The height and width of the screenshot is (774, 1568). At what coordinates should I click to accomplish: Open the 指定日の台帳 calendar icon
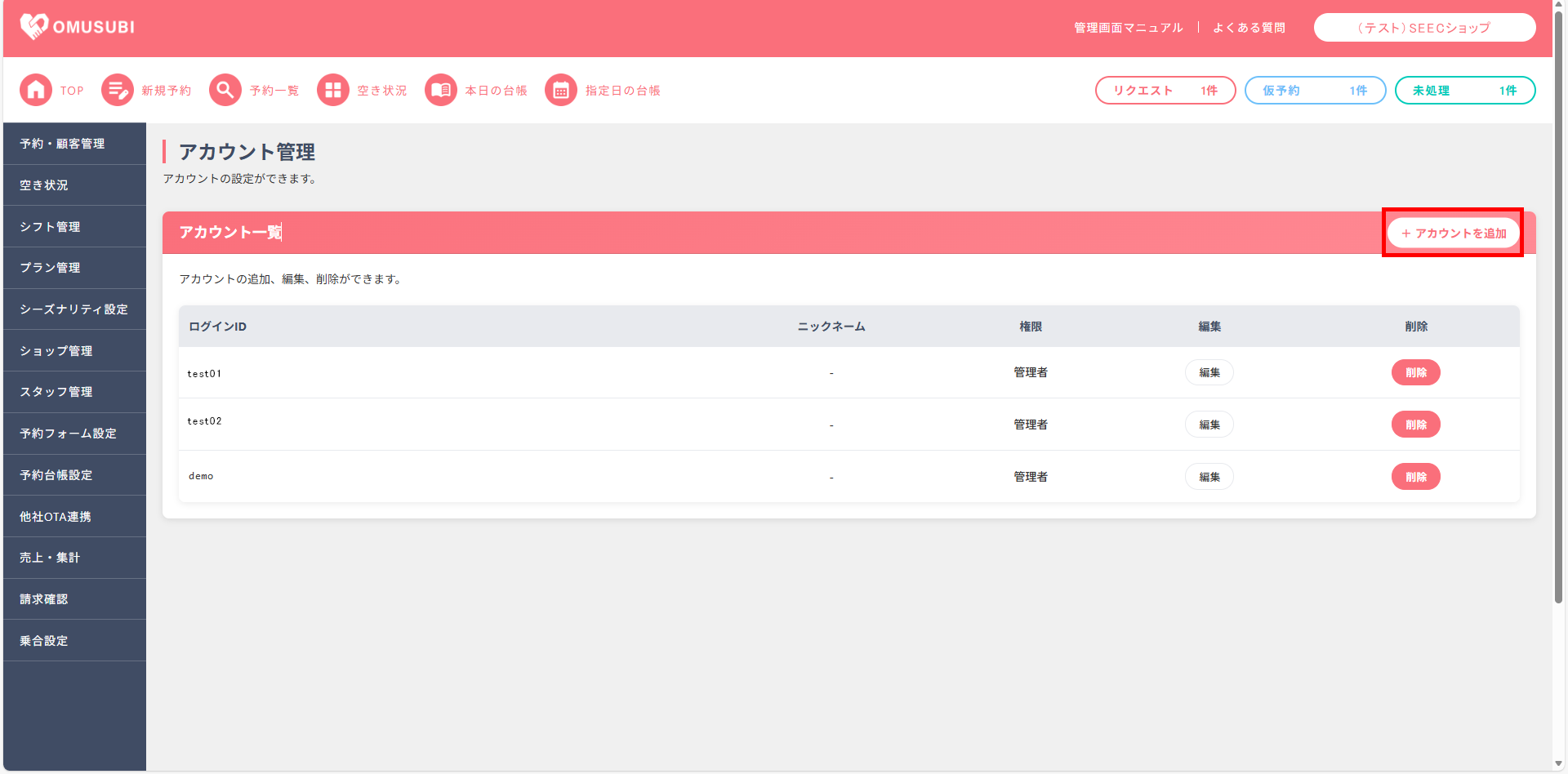(x=561, y=90)
